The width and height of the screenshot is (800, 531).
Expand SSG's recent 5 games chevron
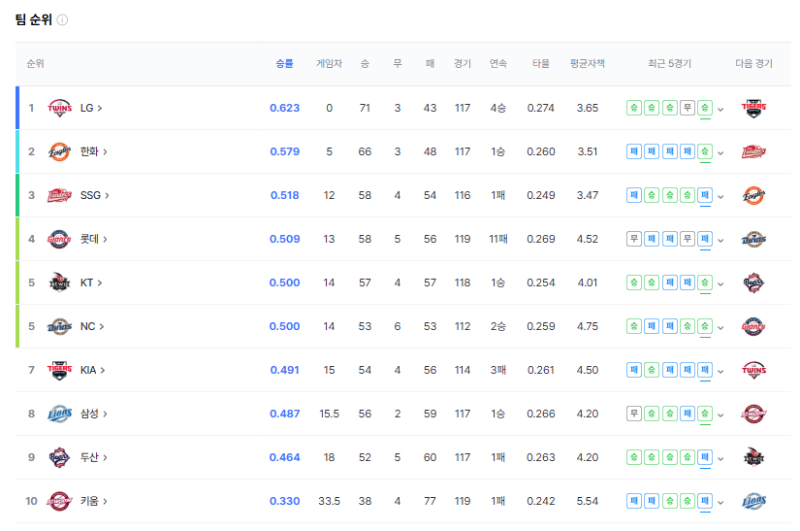[x=720, y=196]
